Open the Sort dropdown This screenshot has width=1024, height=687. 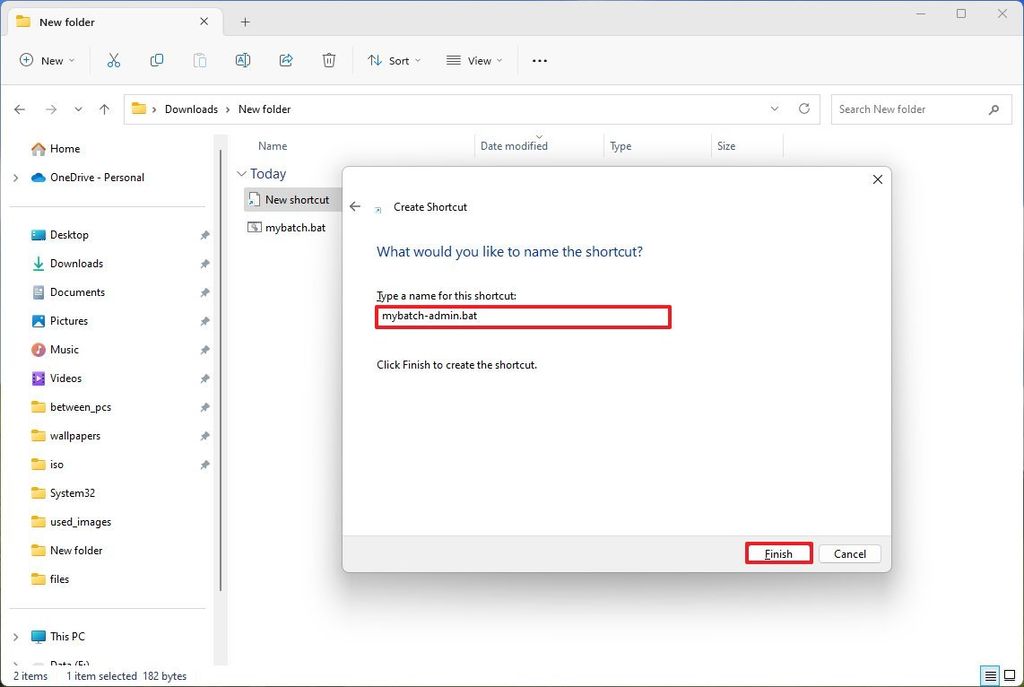[x=393, y=61]
